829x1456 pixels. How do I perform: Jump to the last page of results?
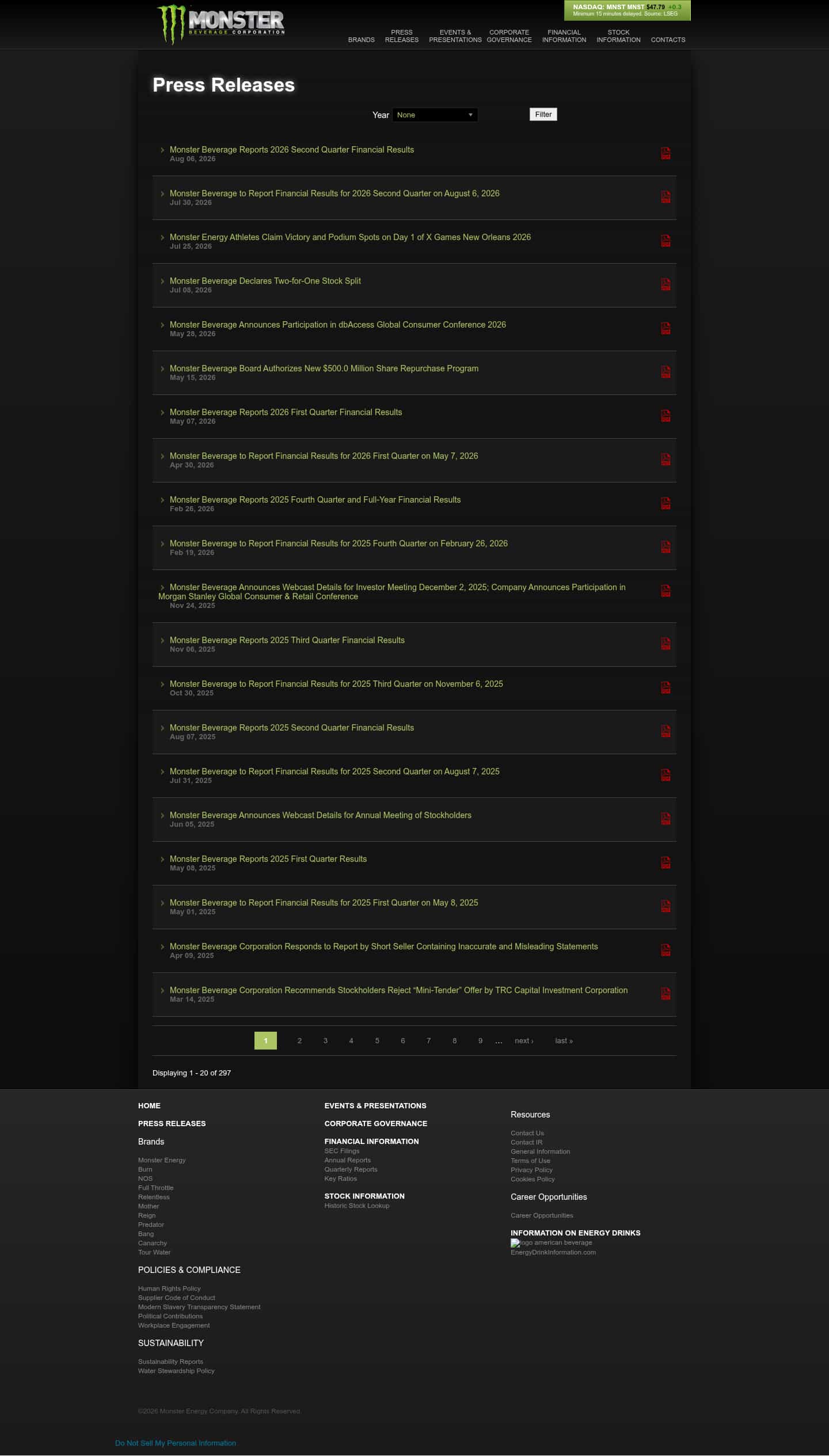[564, 1040]
